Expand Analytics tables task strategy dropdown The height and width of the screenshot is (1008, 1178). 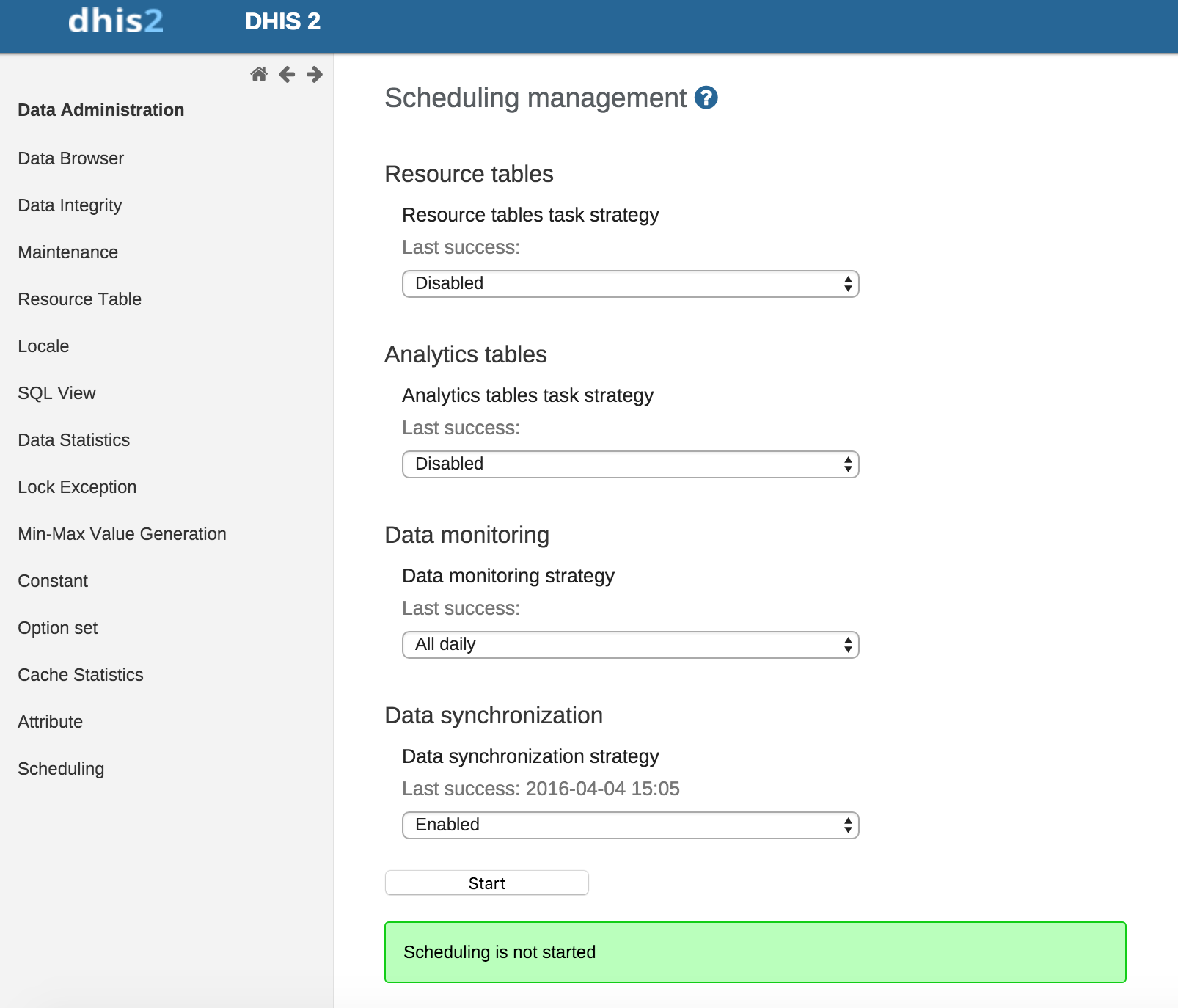(630, 464)
